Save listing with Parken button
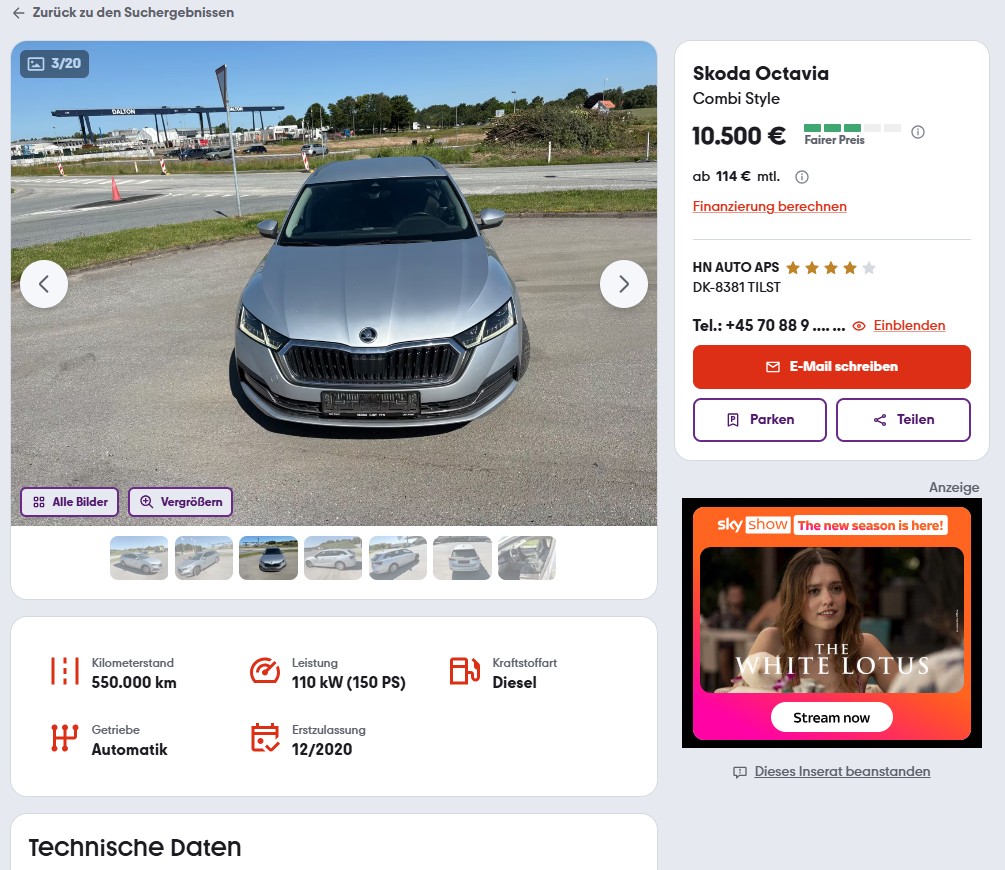Screen dimensions: 1005x870 pos(760,420)
